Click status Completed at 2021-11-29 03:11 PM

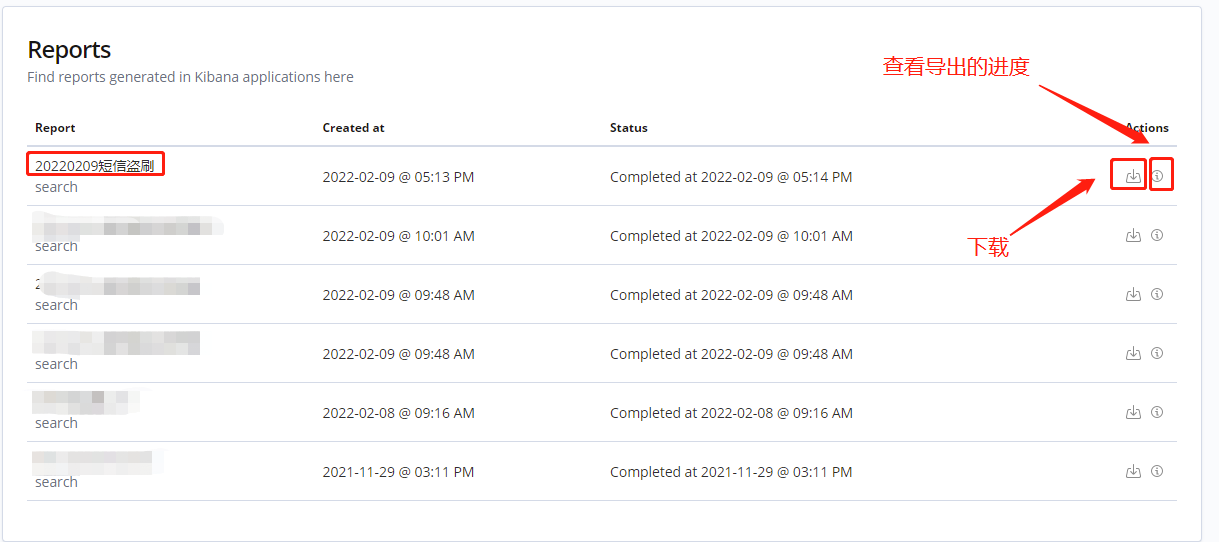731,472
